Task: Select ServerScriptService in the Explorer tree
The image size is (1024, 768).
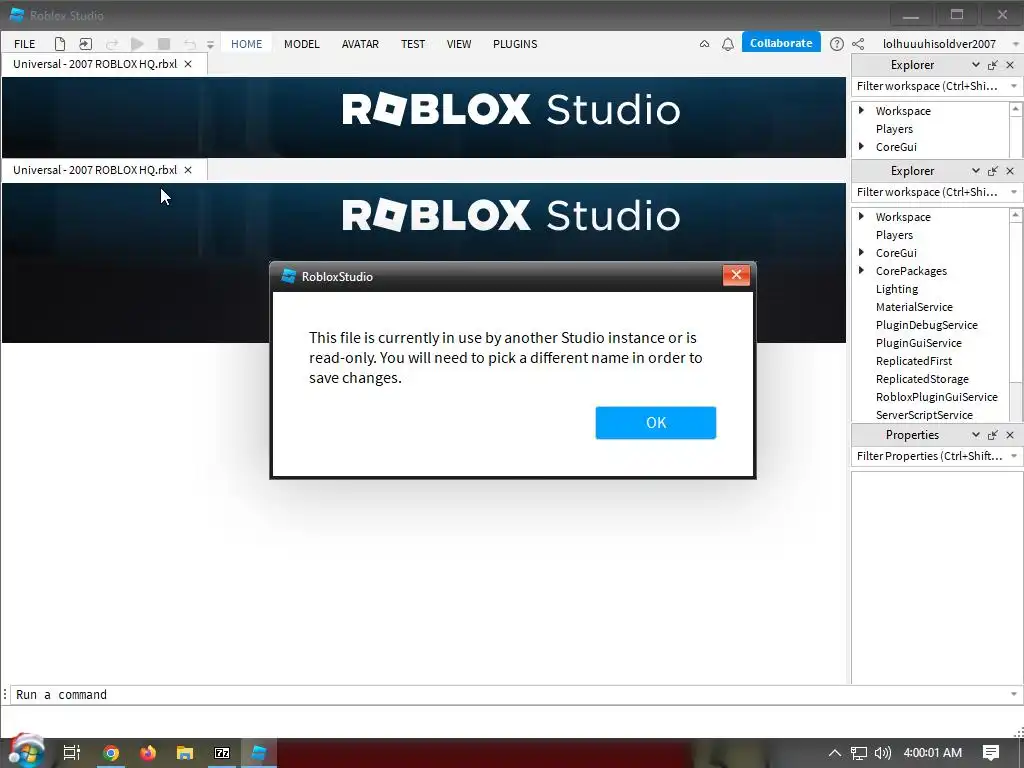Action: (924, 415)
